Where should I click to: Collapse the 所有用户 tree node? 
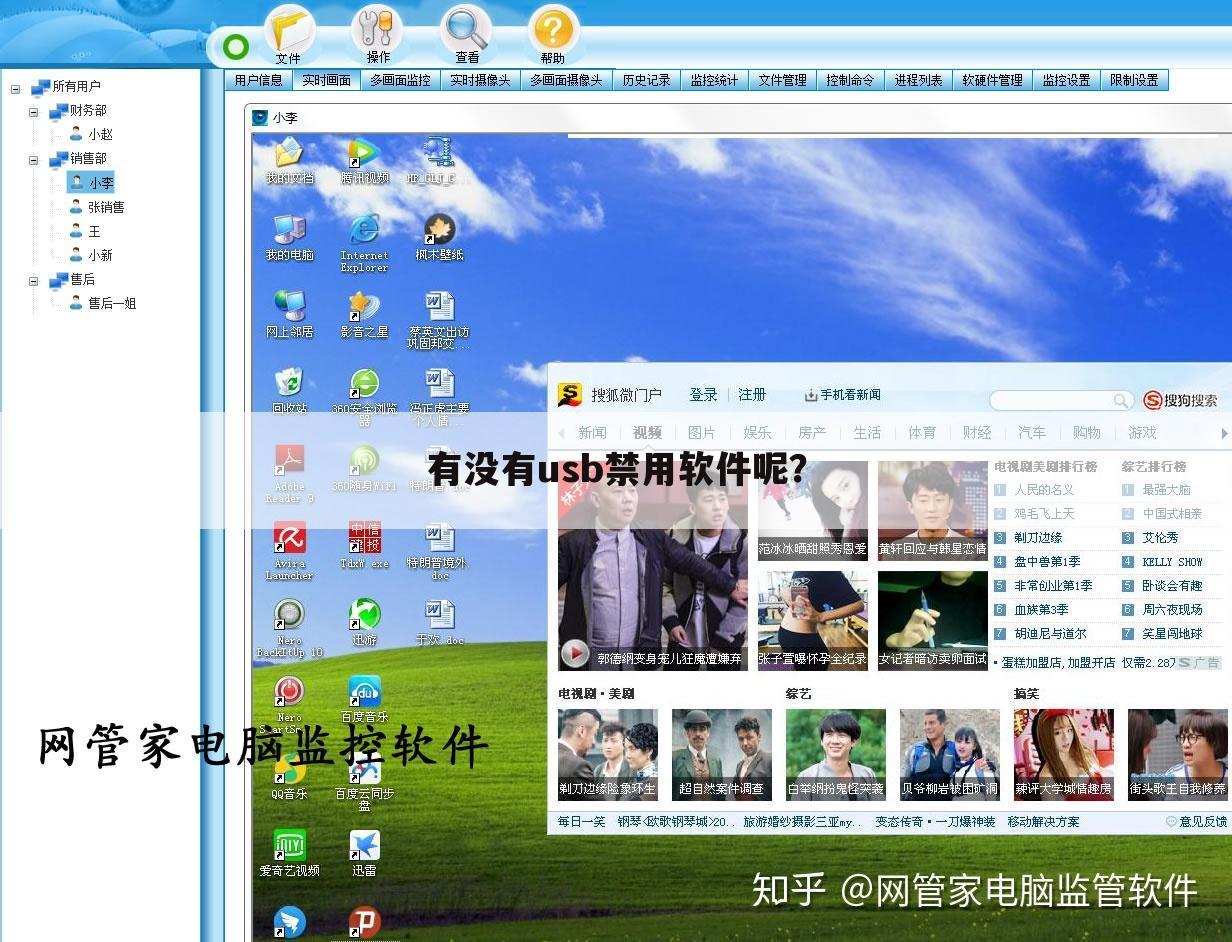click(x=16, y=88)
